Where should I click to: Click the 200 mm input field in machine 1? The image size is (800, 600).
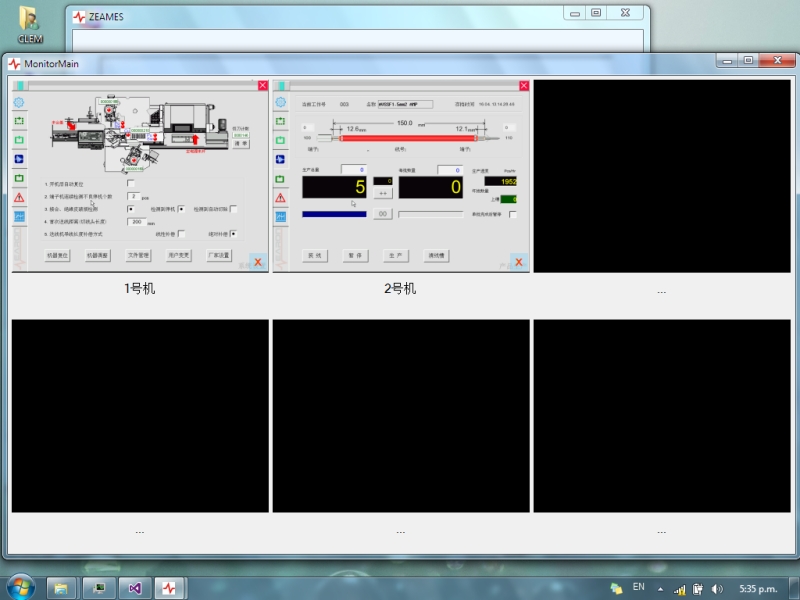tap(138, 222)
